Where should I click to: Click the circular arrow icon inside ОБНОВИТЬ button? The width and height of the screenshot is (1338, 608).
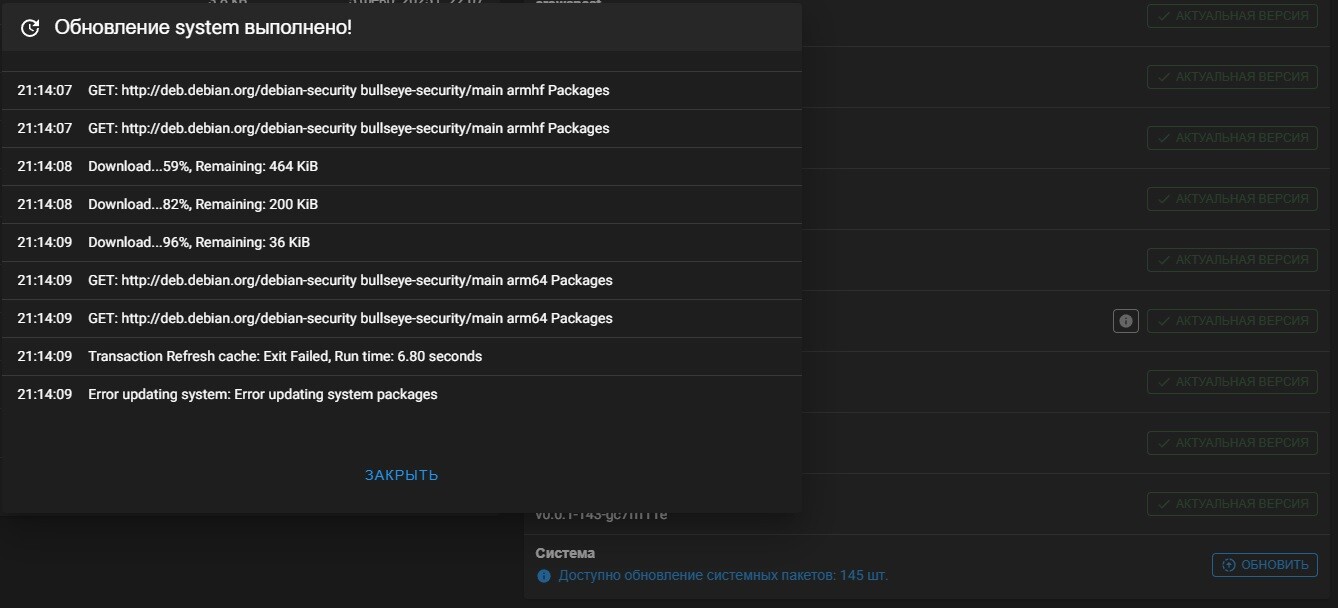1229,565
